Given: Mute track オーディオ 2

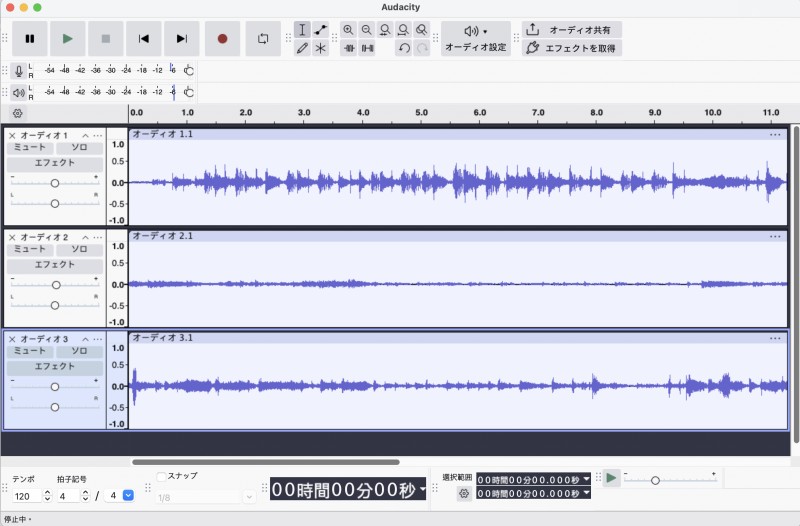Looking at the screenshot, I should (x=30, y=249).
